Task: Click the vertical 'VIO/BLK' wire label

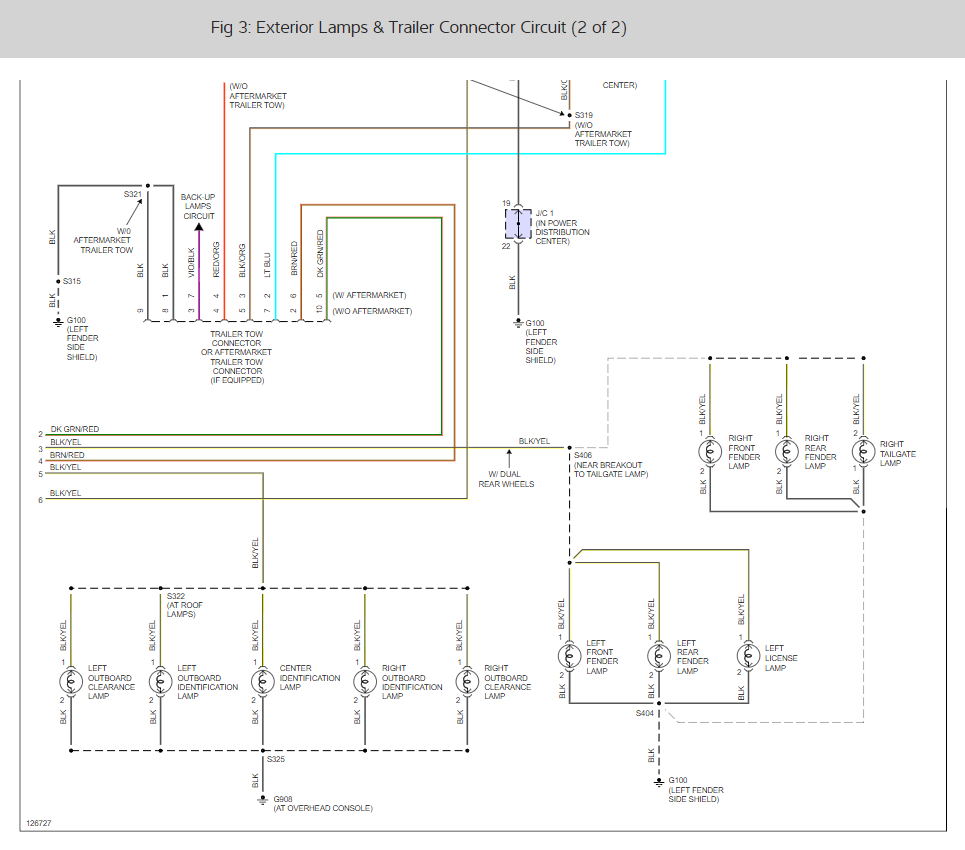Action: click(x=191, y=262)
